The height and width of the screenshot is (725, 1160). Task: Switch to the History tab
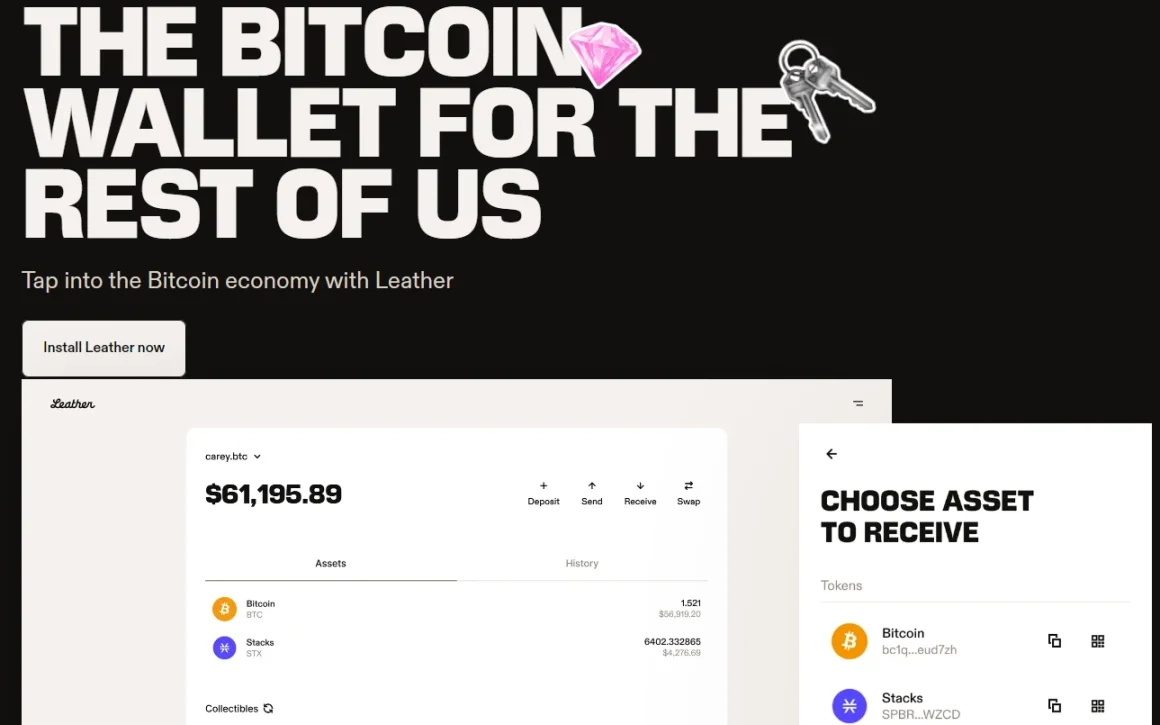[582, 564]
